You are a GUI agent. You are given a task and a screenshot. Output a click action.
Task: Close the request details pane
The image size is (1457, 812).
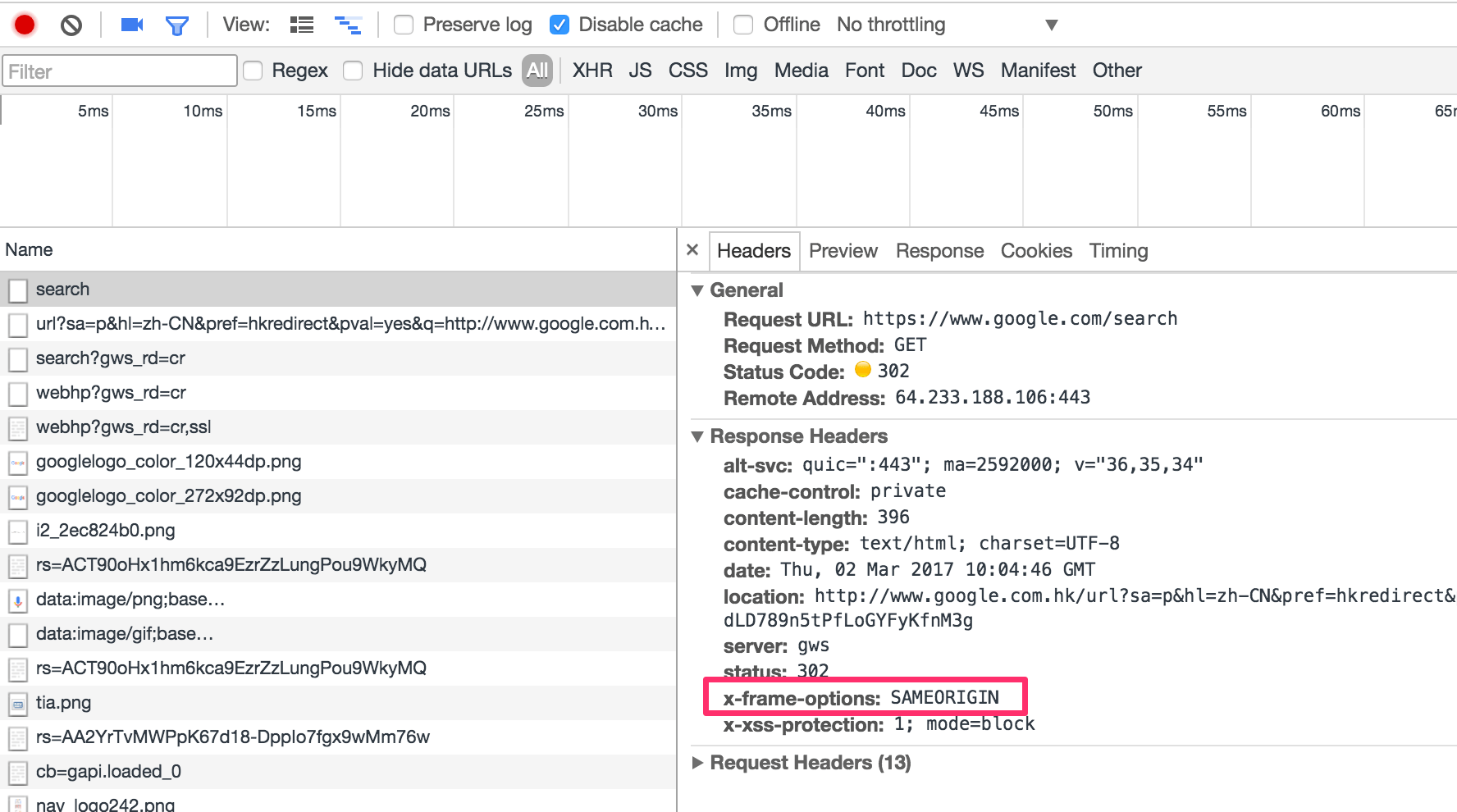[692, 250]
